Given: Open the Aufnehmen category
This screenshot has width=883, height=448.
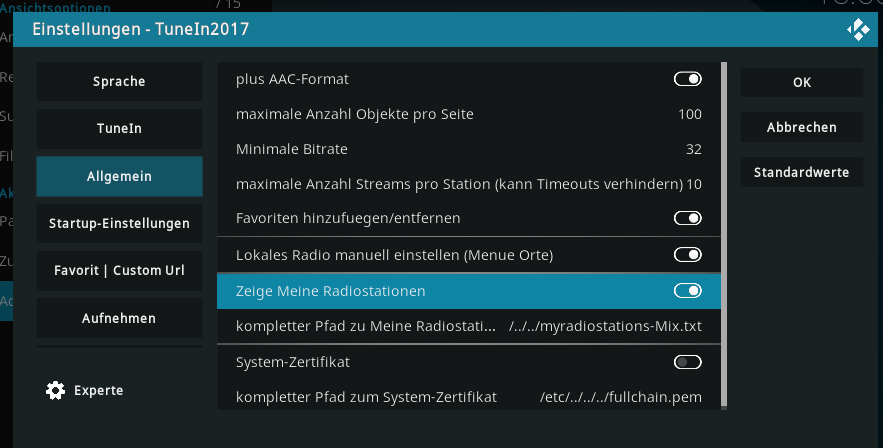Looking at the screenshot, I should [119, 318].
